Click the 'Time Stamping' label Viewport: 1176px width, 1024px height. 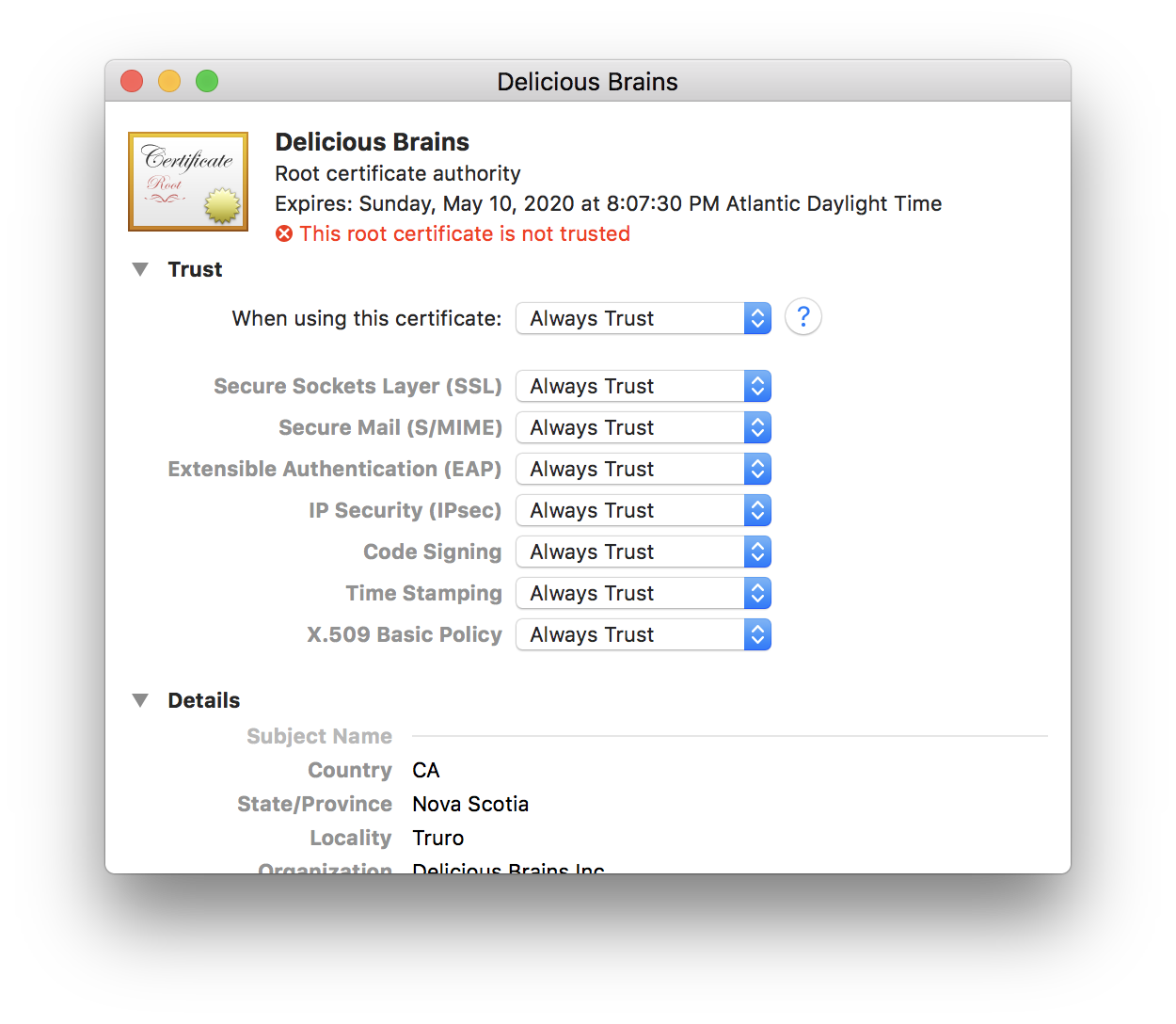[424, 593]
